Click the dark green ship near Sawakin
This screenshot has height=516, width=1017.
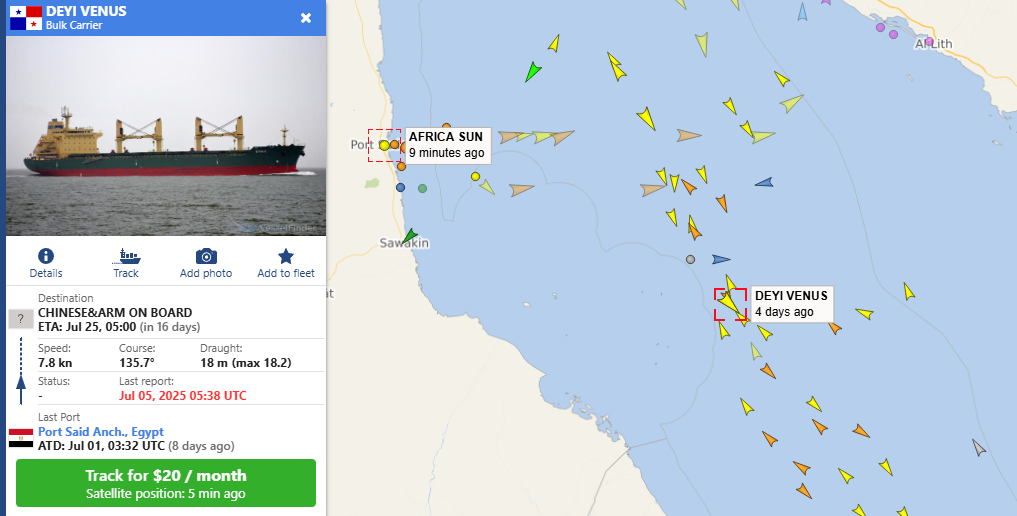click(409, 236)
